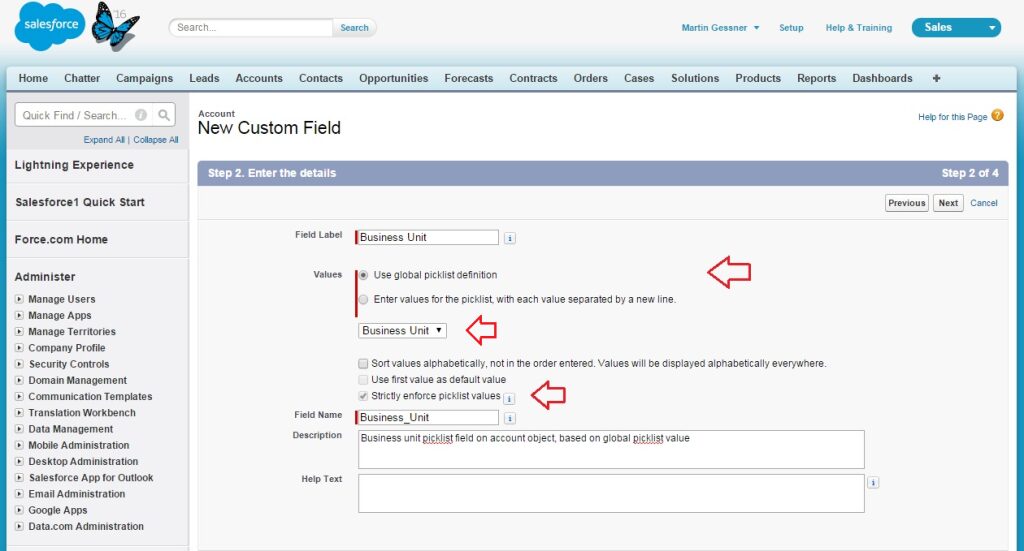
Task: Go to the Home tab
Action: 33,78
